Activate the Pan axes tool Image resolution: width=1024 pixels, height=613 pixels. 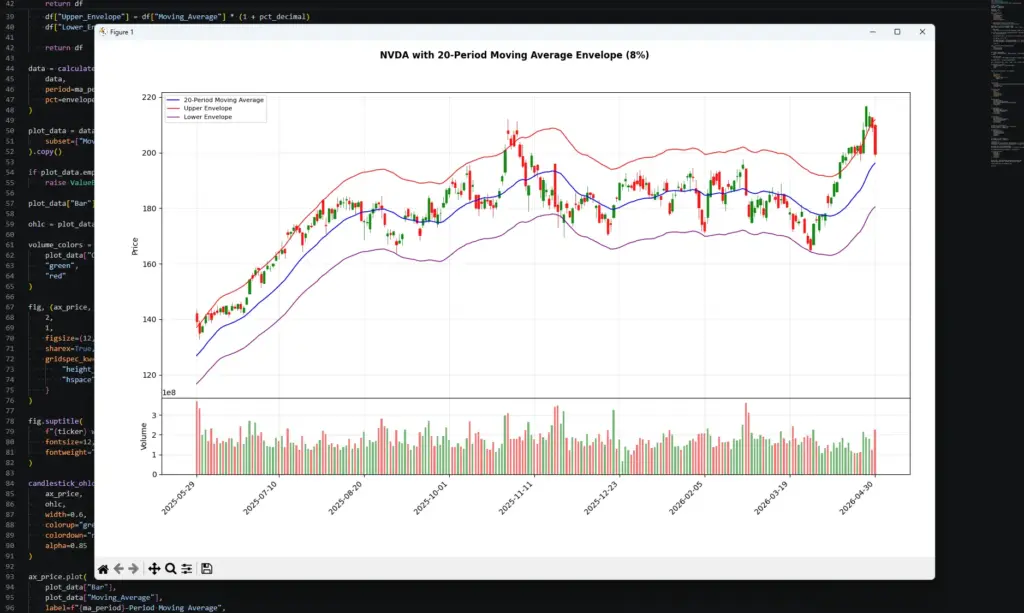pyautogui.click(x=154, y=569)
